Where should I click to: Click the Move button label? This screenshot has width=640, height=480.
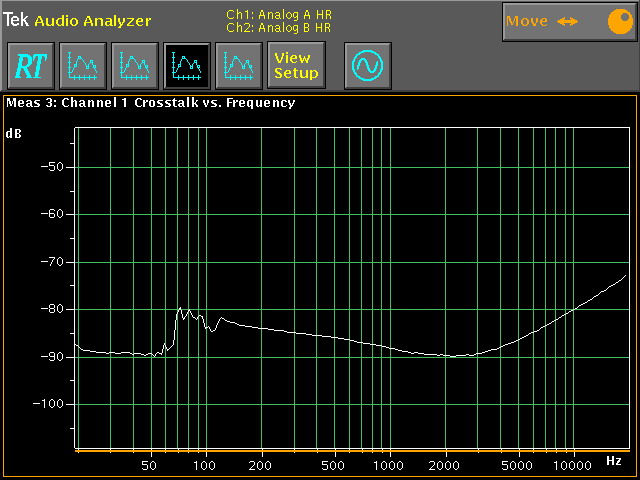(x=527, y=21)
